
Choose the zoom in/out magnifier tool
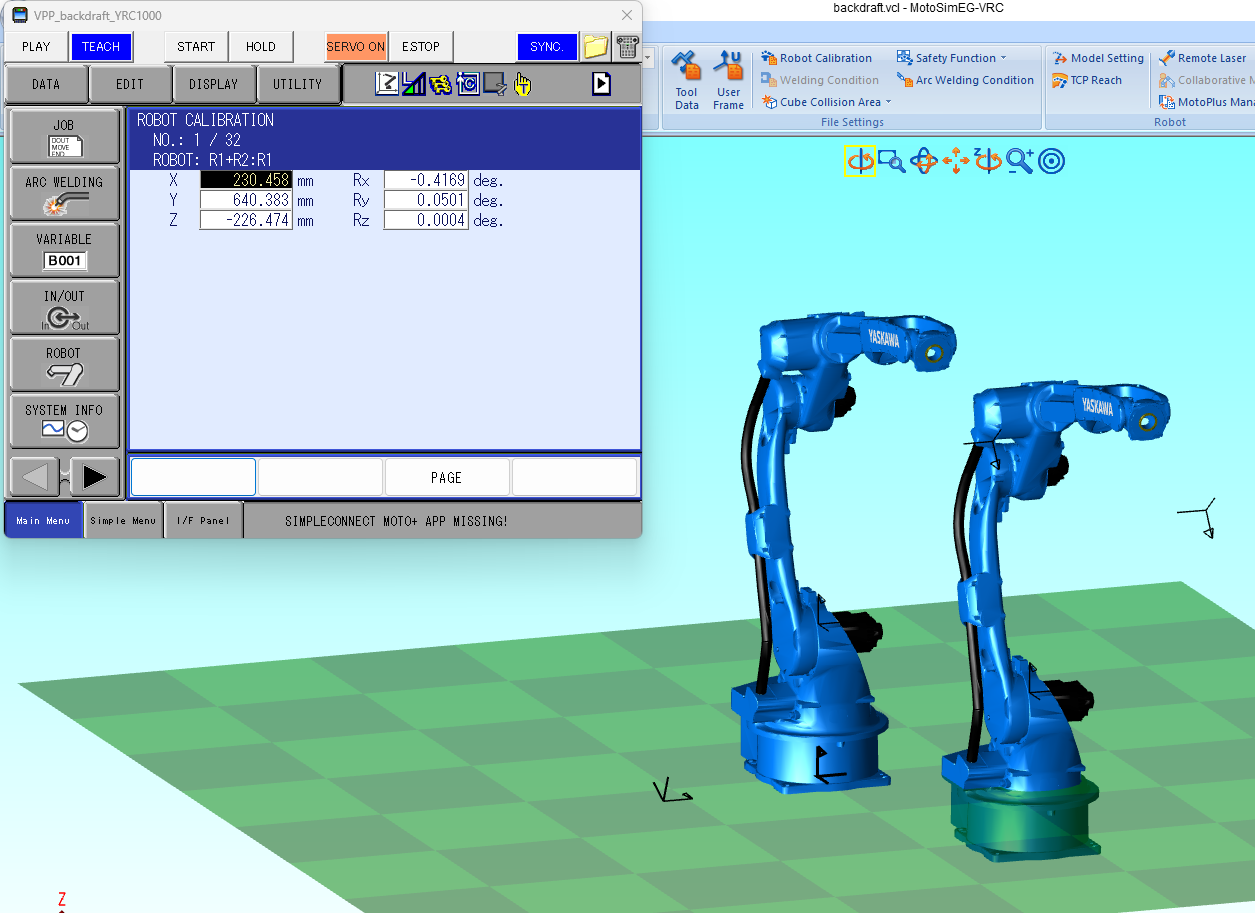1020,161
